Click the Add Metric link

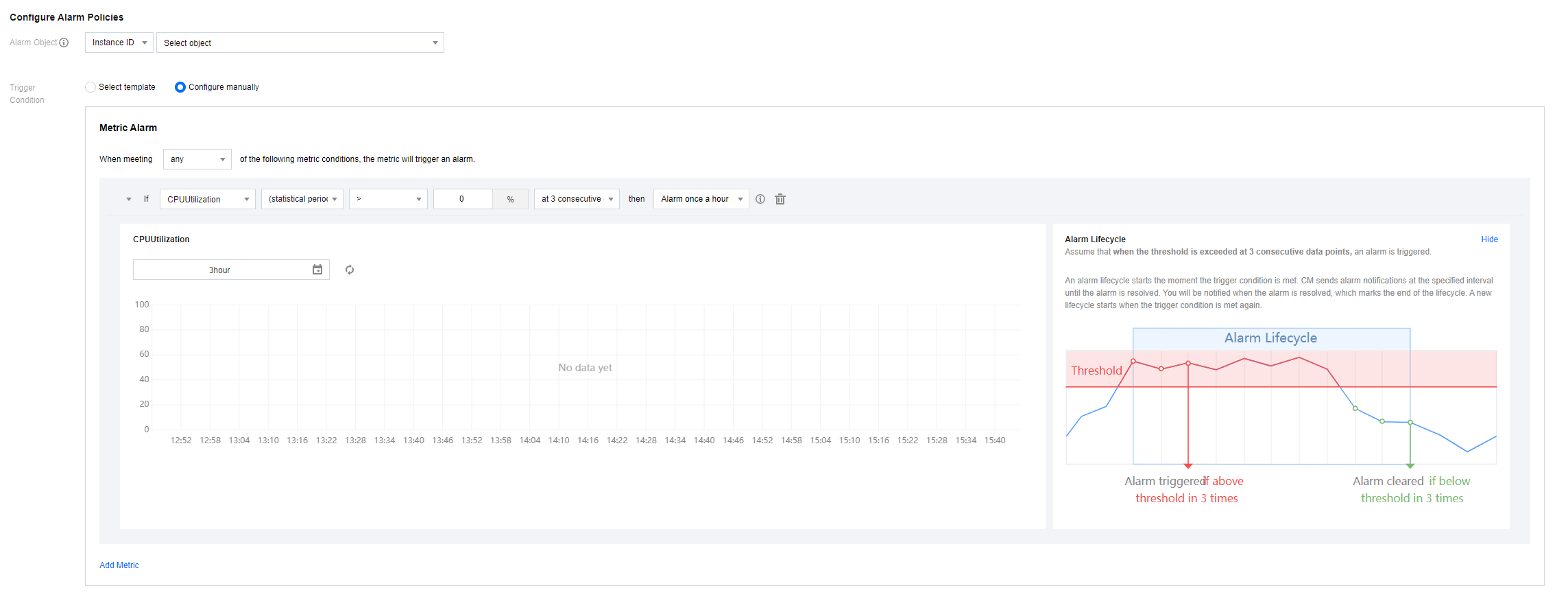coord(119,565)
